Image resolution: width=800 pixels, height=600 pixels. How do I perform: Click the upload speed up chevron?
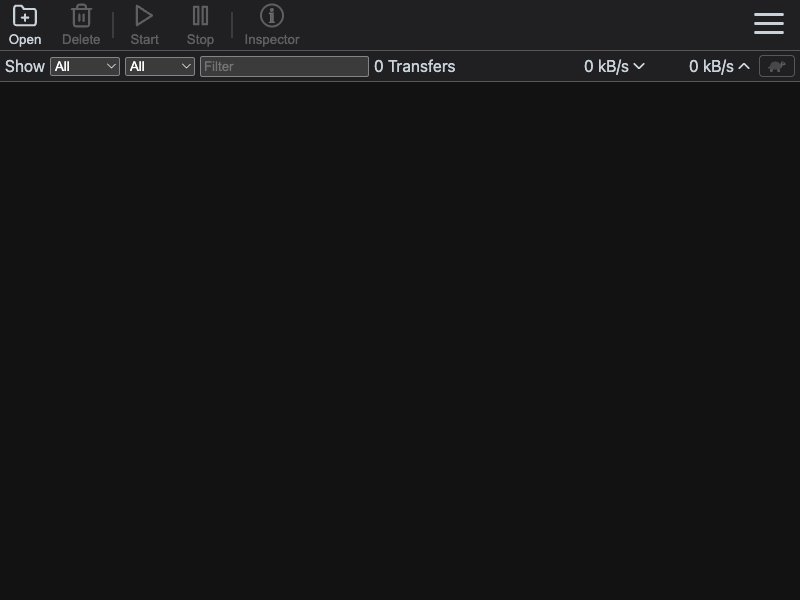coord(744,66)
